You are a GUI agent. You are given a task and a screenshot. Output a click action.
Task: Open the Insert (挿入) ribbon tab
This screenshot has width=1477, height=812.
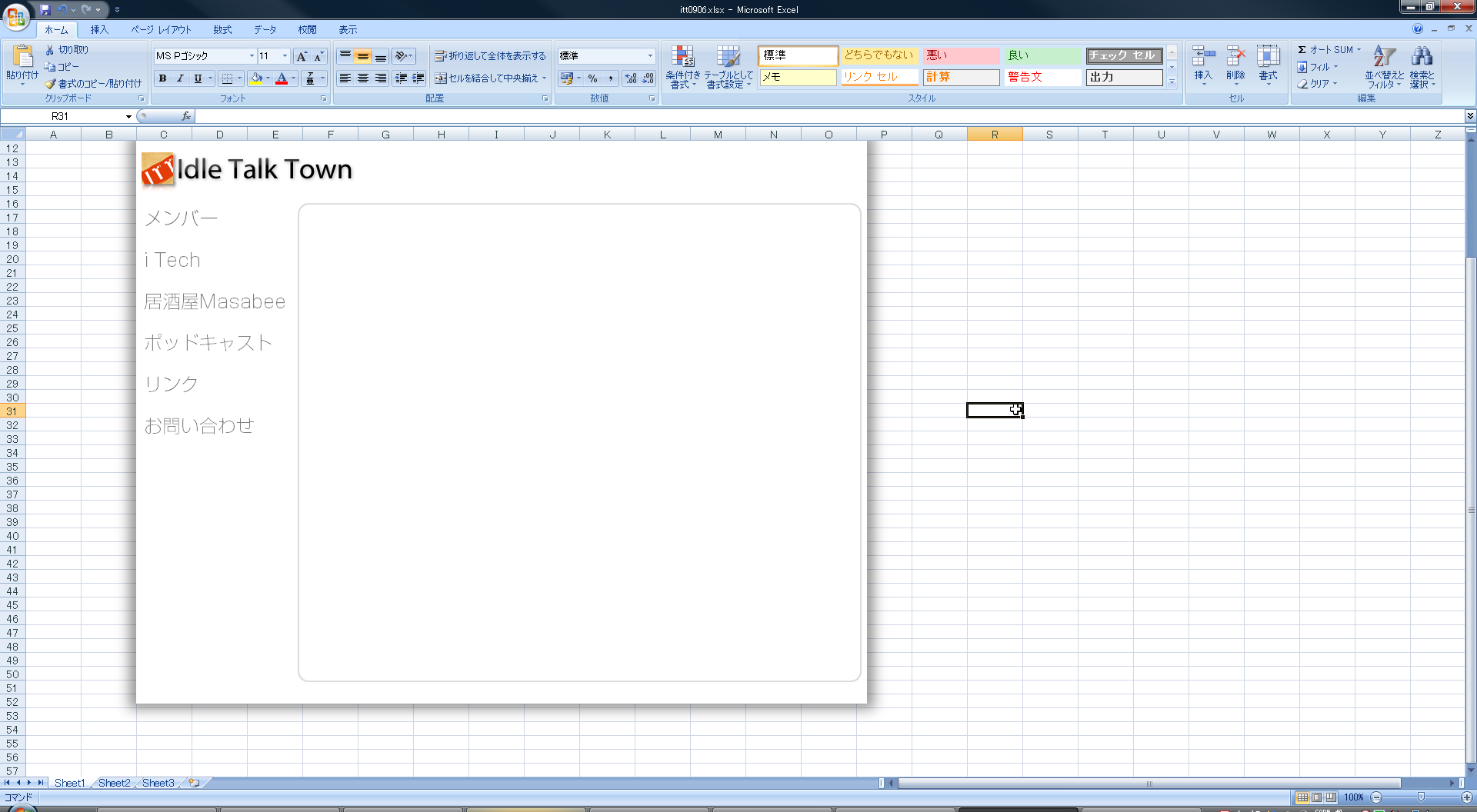click(x=98, y=29)
